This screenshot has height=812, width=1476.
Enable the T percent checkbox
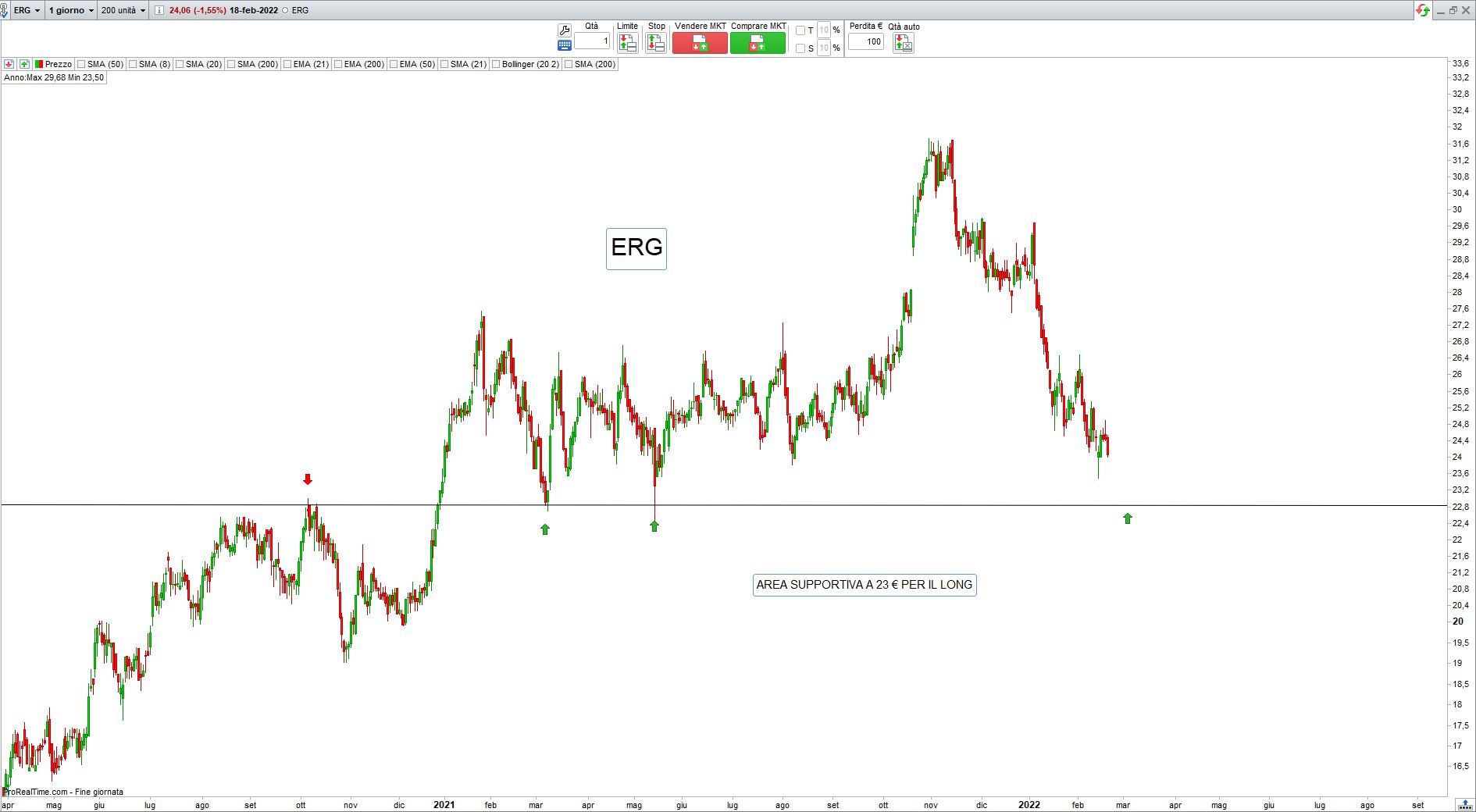pos(800,30)
